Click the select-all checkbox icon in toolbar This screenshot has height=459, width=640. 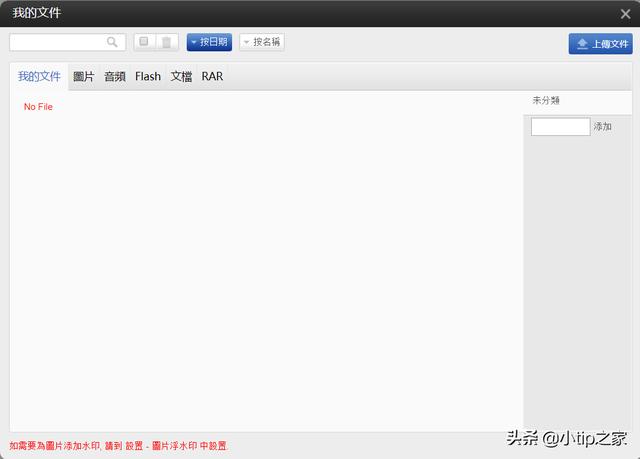(x=144, y=42)
